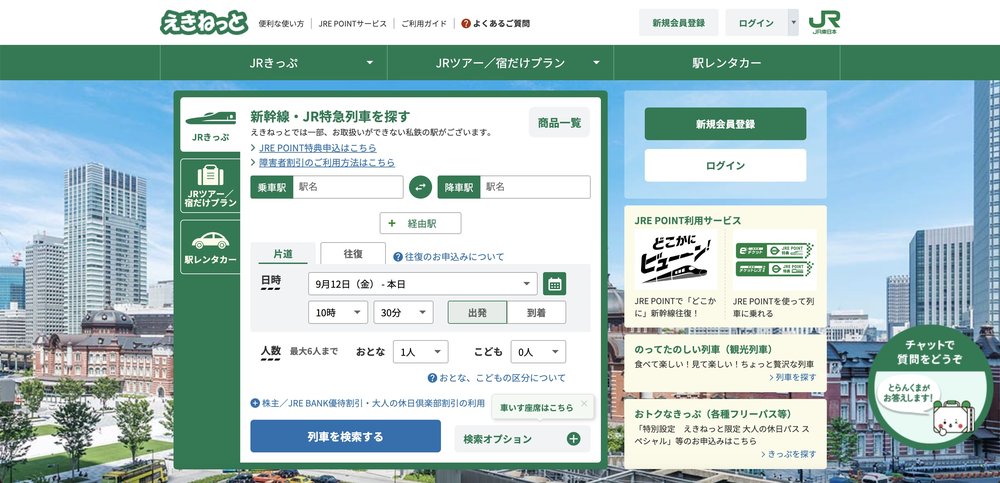Click the suitcase icon for JRツアー
Image resolution: width=1000 pixels, height=483 pixels.
click(210, 175)
